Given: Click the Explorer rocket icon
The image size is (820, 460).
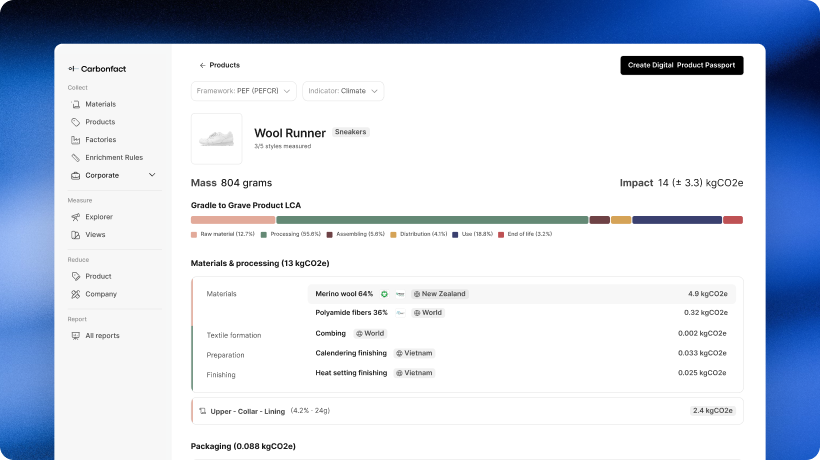Looking at the screenshot, I should [76, 217].
